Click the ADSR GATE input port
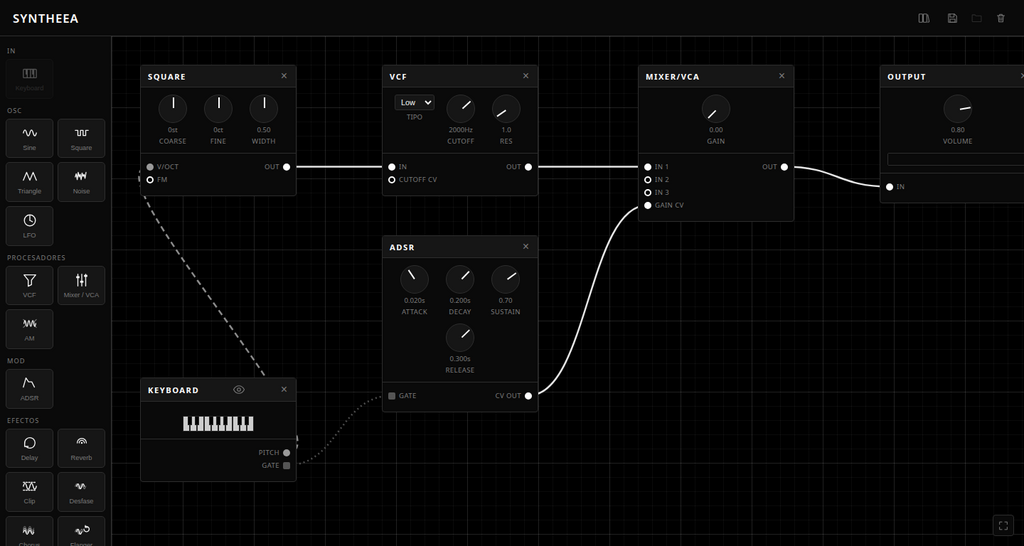Image resolution: width=1024 pixels, height=546 pixels. coord(392,396)
